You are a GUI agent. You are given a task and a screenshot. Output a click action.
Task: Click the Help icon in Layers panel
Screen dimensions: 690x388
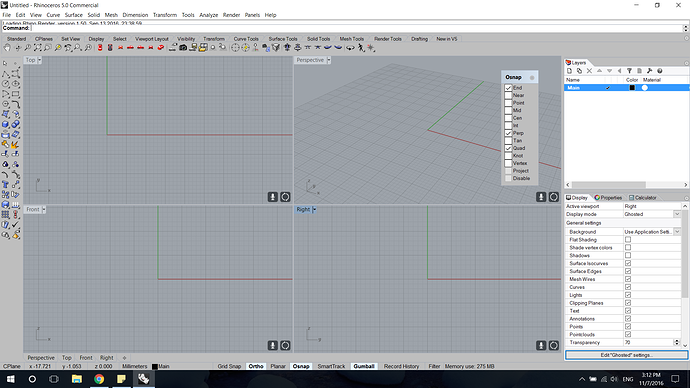(660, 71)
